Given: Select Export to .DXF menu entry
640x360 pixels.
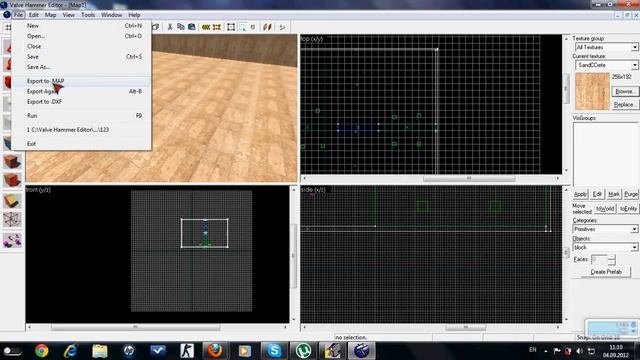Looking at the screenshot, I should click(81, 102).
